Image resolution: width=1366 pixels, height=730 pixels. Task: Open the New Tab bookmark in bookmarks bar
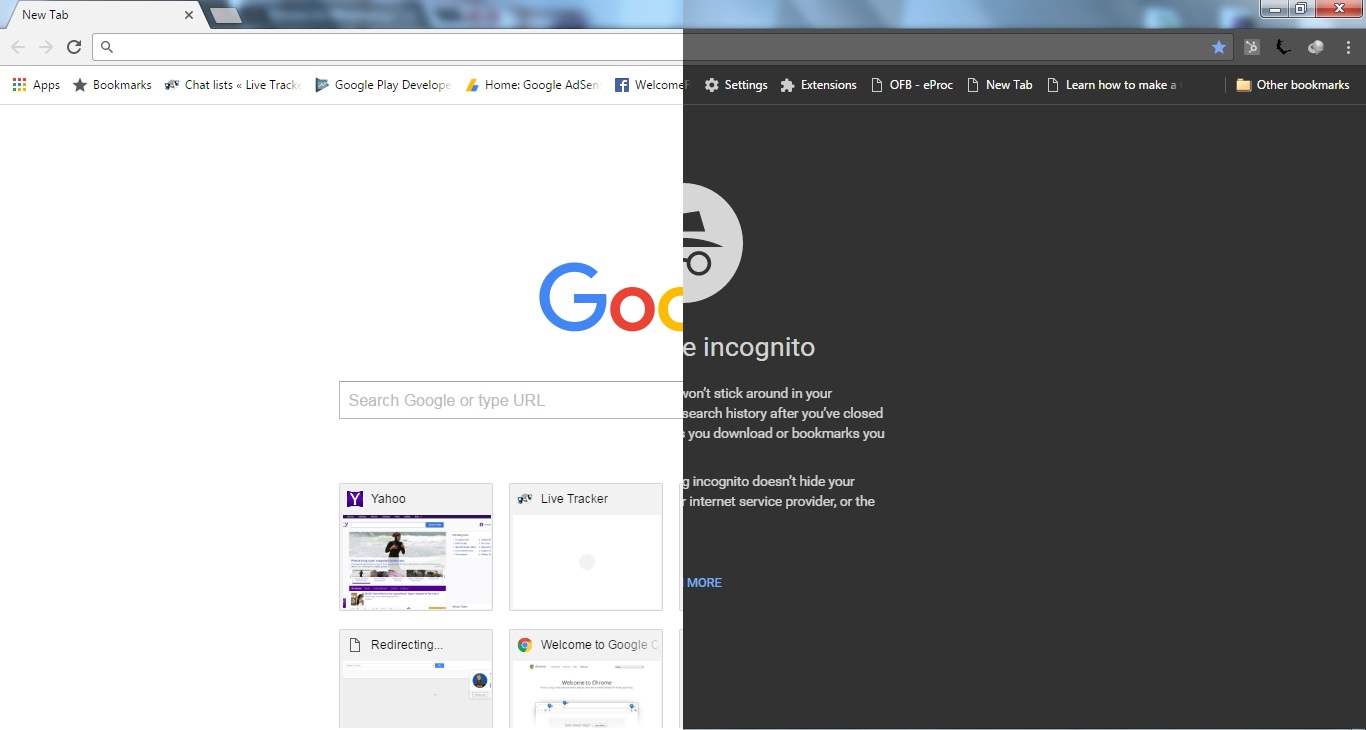(999, 85)
